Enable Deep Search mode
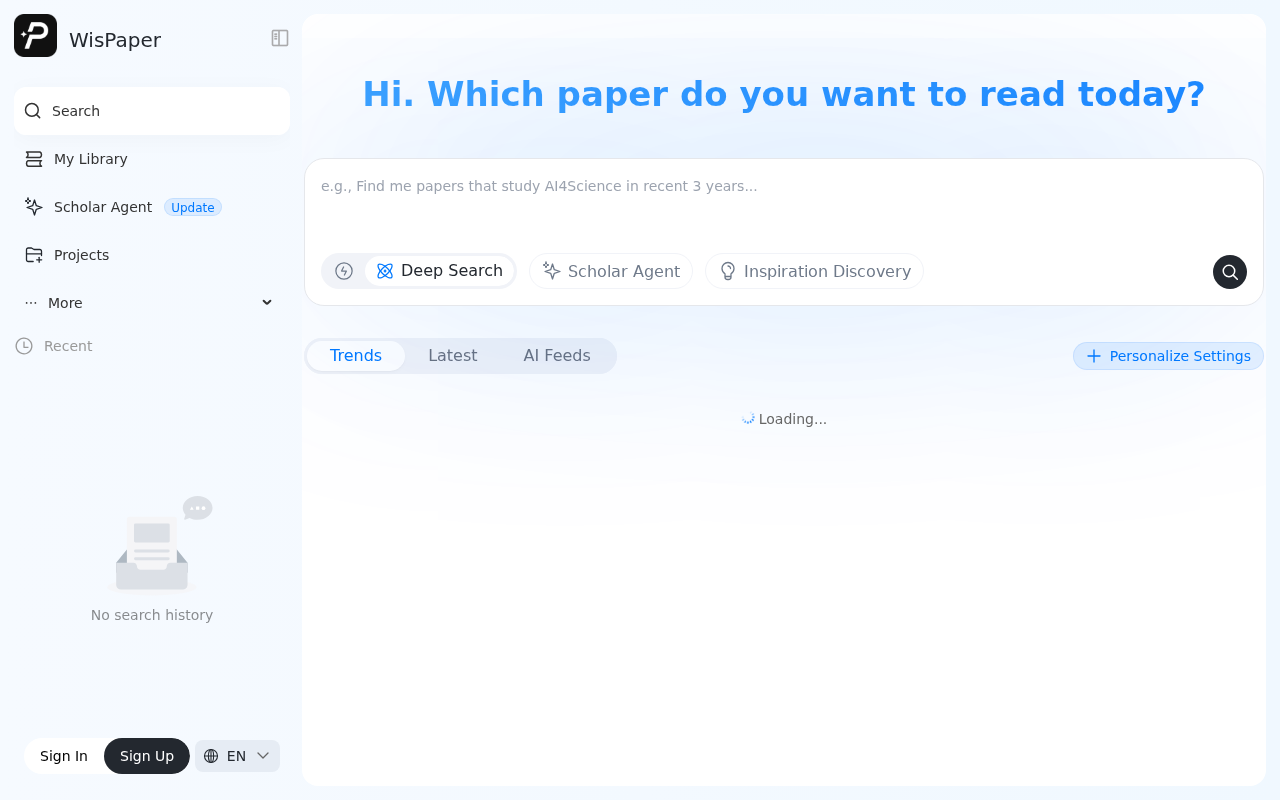This screenshot has width=1280, height=800. (x=440, y=271)
